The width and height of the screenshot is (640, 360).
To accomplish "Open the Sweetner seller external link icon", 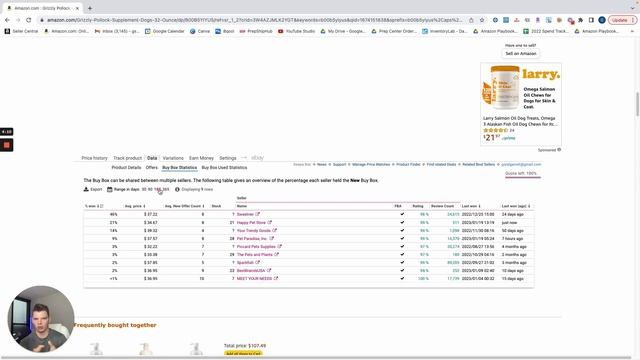I will coord(258,214).
